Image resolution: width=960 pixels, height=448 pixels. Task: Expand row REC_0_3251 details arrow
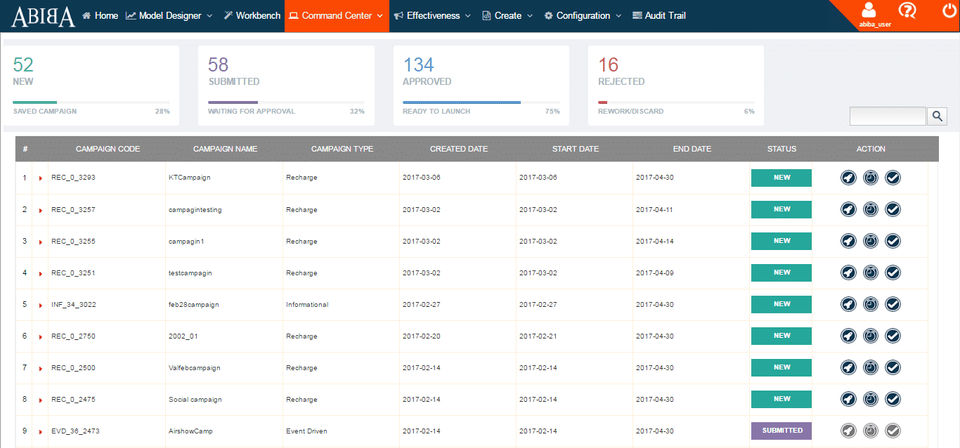(40, 273)
